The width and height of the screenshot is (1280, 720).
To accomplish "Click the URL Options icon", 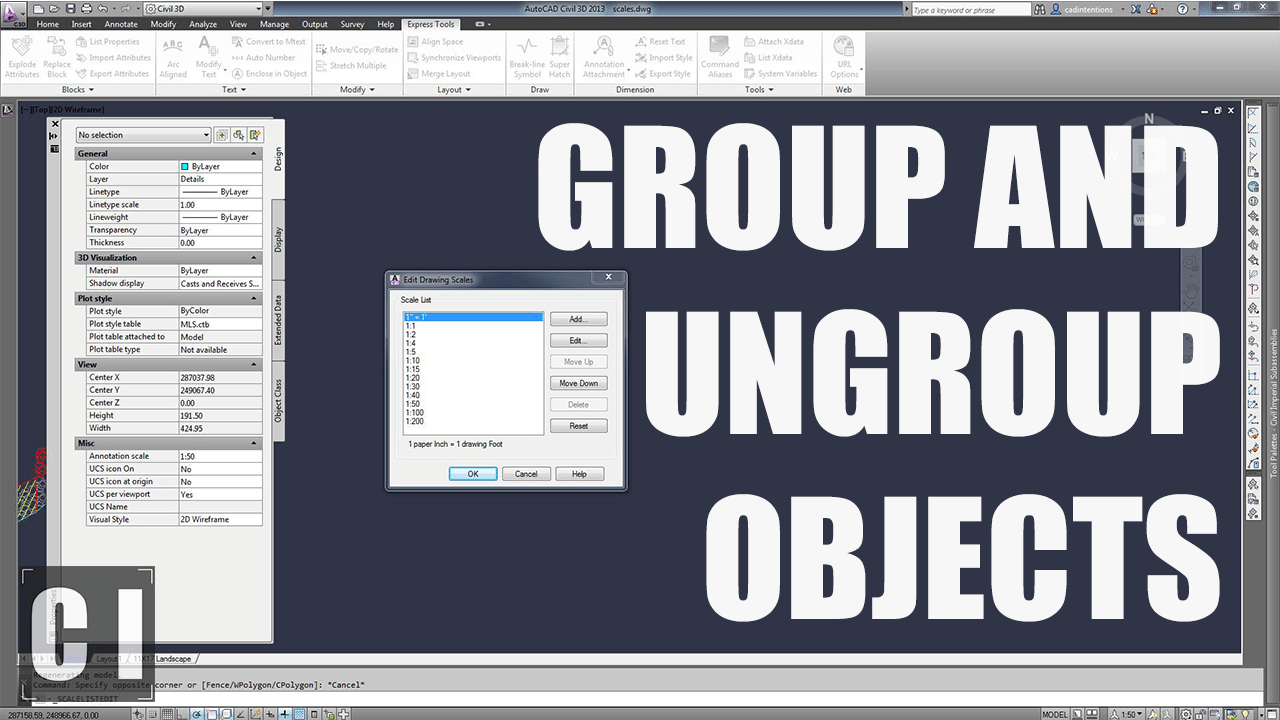I will (x=844, y=57).
